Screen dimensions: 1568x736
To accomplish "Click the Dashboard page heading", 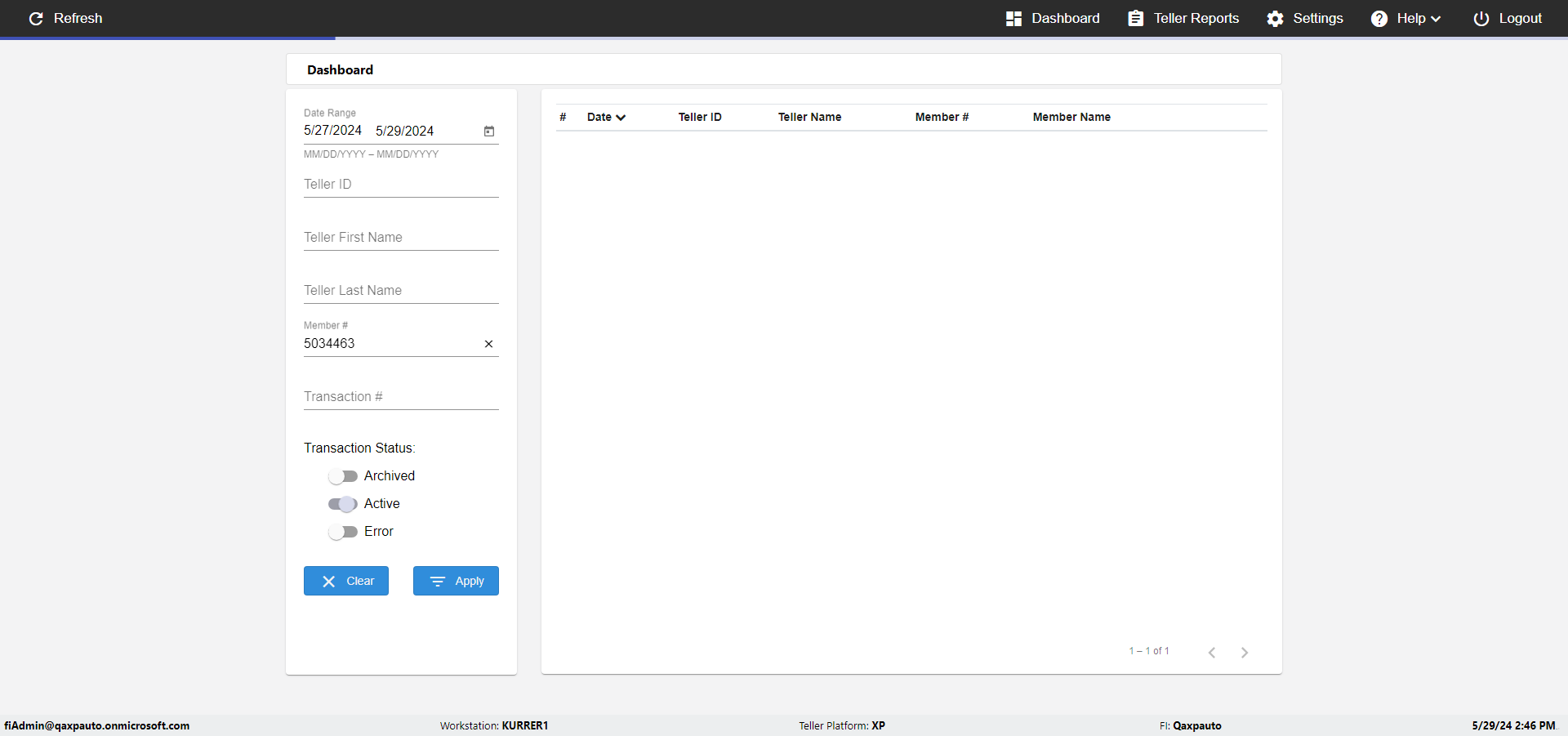I will tap(340, 70).
